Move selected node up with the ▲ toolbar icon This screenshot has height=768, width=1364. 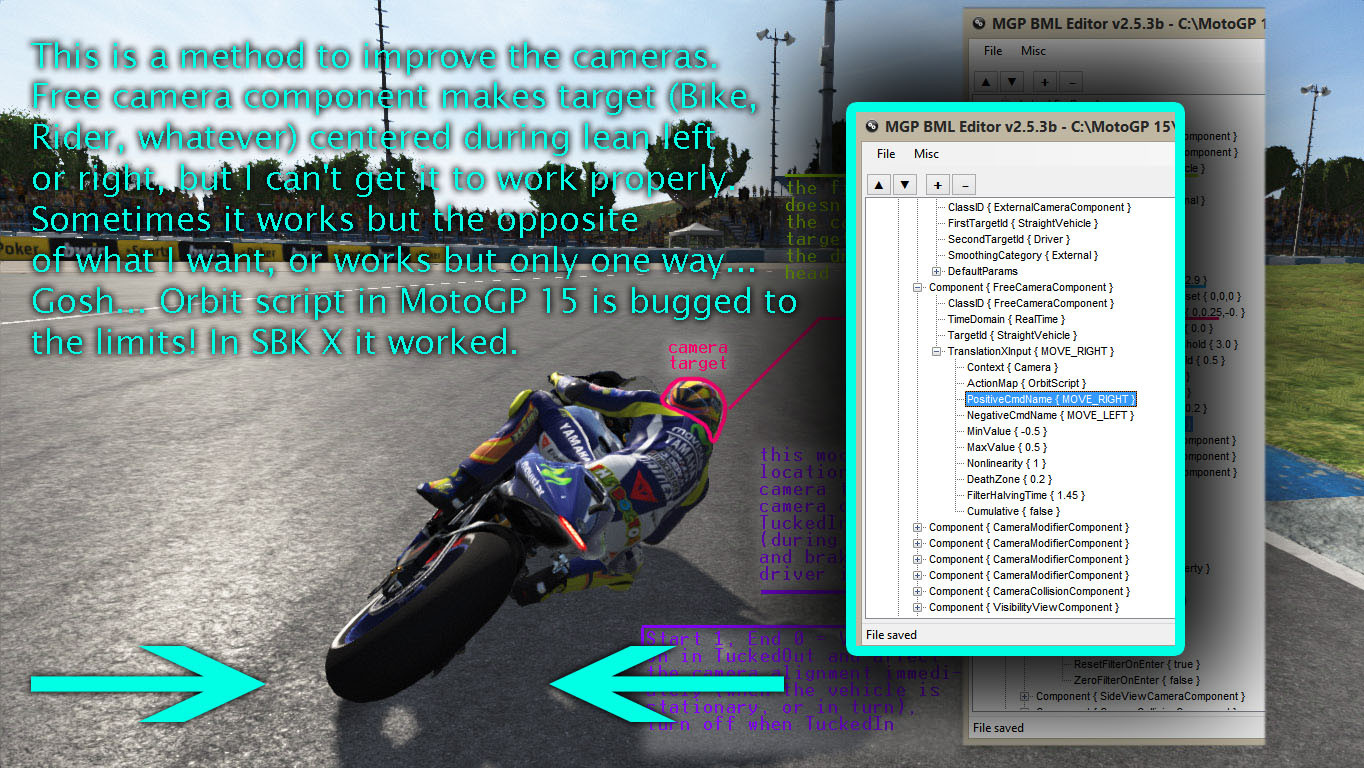(879, 184)
